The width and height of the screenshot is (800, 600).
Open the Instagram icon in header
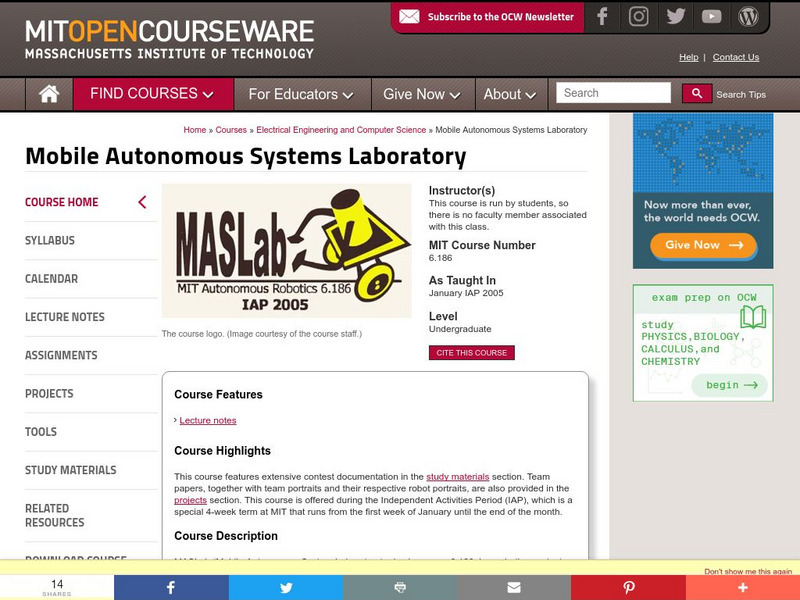pyautogui.click(x=638, y=16)
